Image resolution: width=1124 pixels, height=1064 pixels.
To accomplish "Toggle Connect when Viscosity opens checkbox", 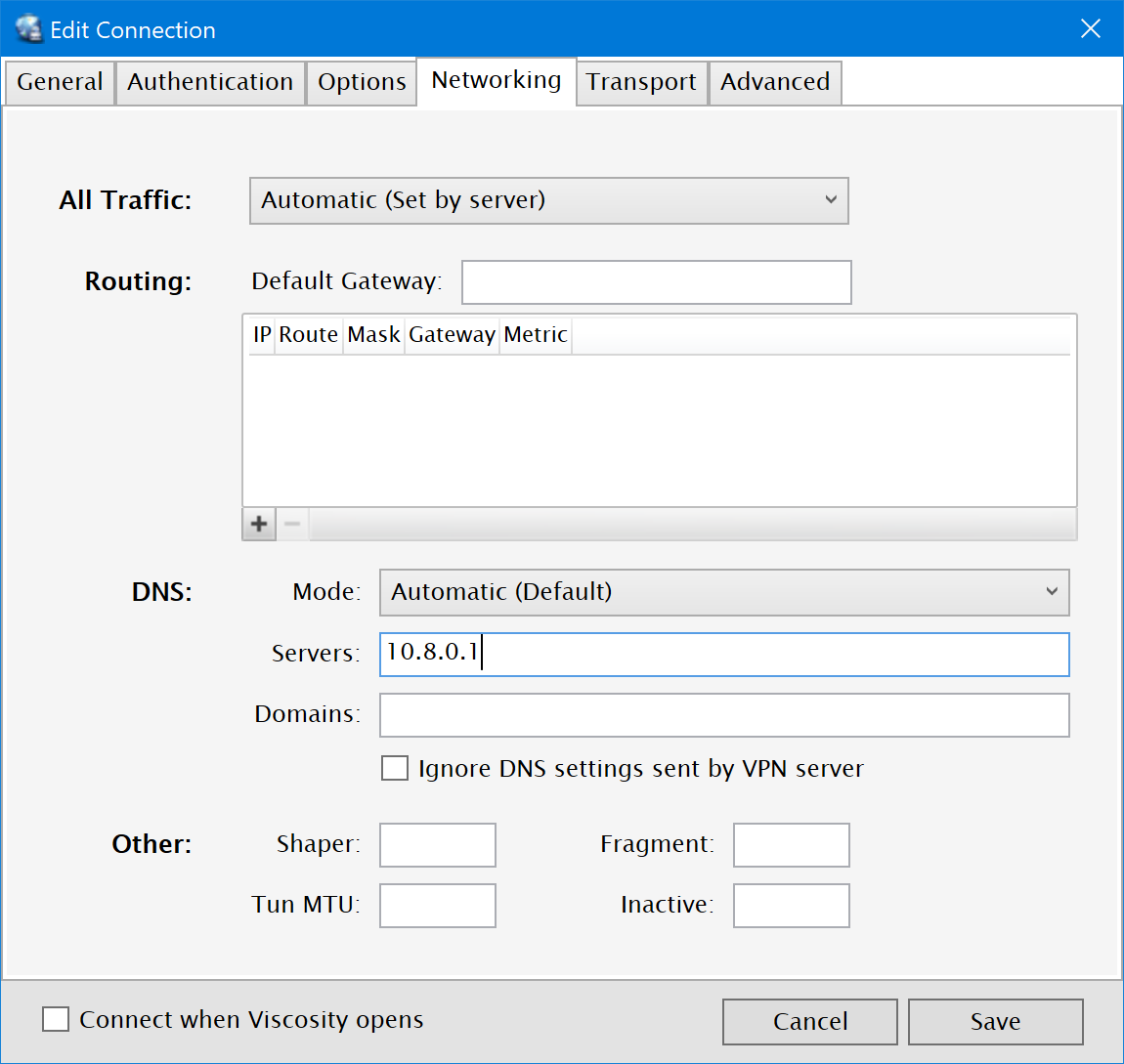I will coord(56,1020).
